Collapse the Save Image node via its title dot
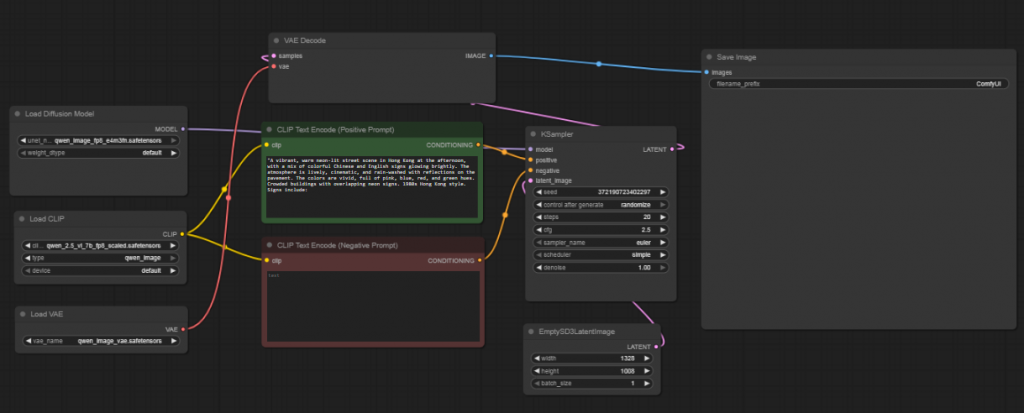 coord(709,58)
